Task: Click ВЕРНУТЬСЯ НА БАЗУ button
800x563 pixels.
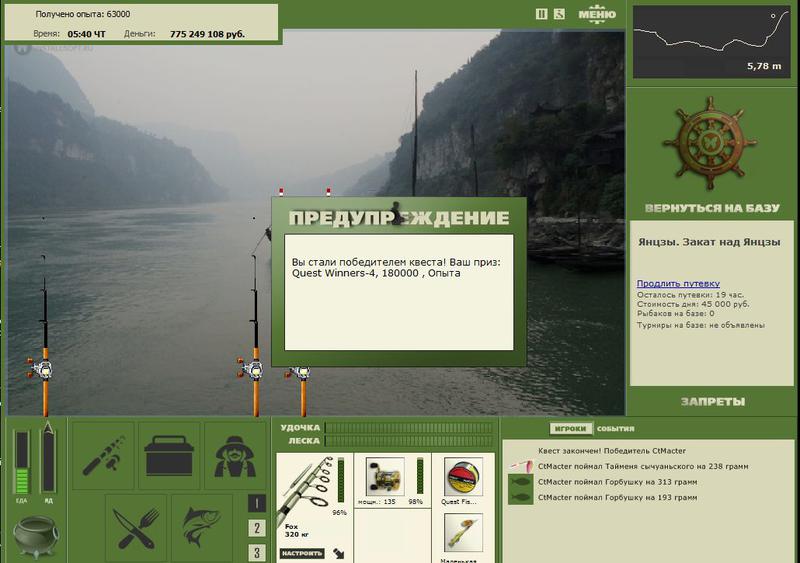Action: point(712,208)
